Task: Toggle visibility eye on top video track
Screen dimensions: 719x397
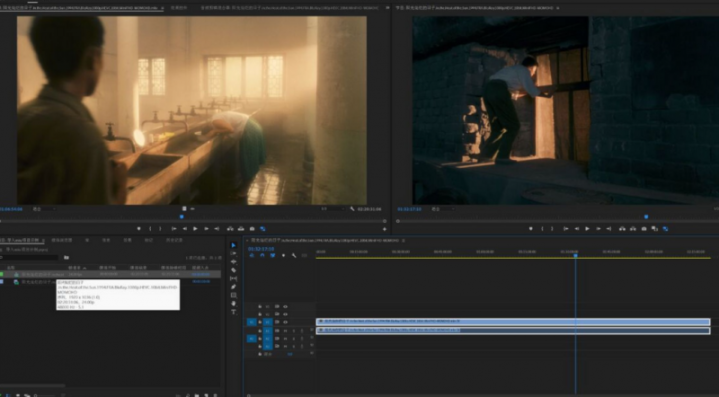Action: point(285,306)
